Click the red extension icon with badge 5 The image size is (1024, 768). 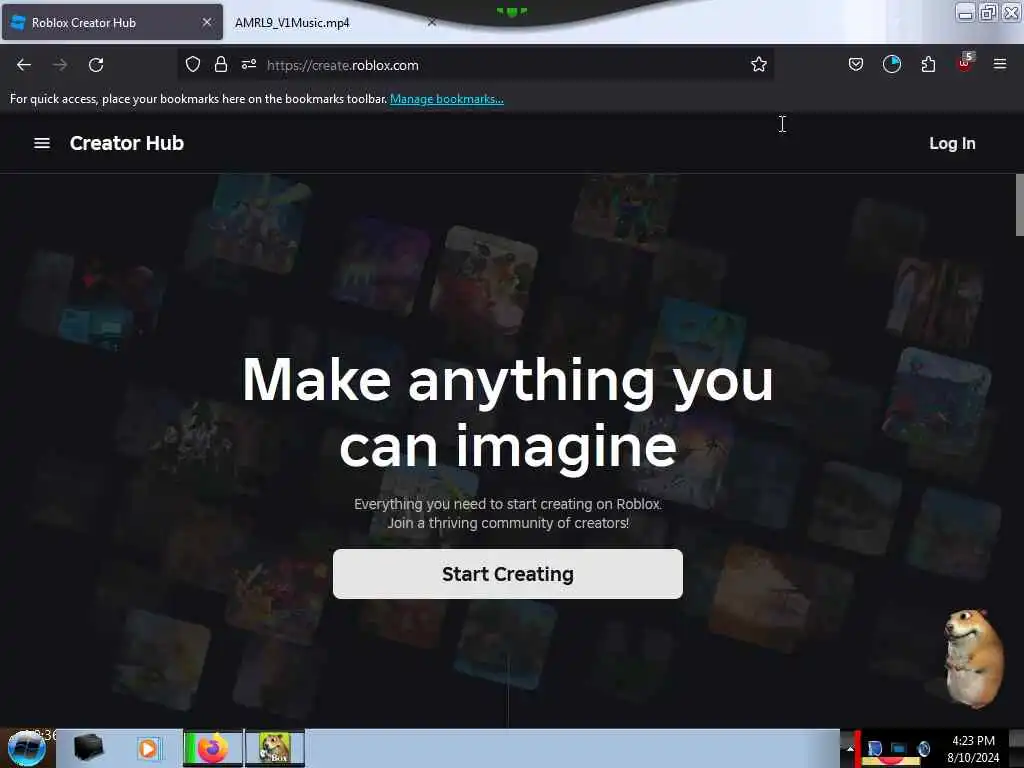tap(965, 63)
